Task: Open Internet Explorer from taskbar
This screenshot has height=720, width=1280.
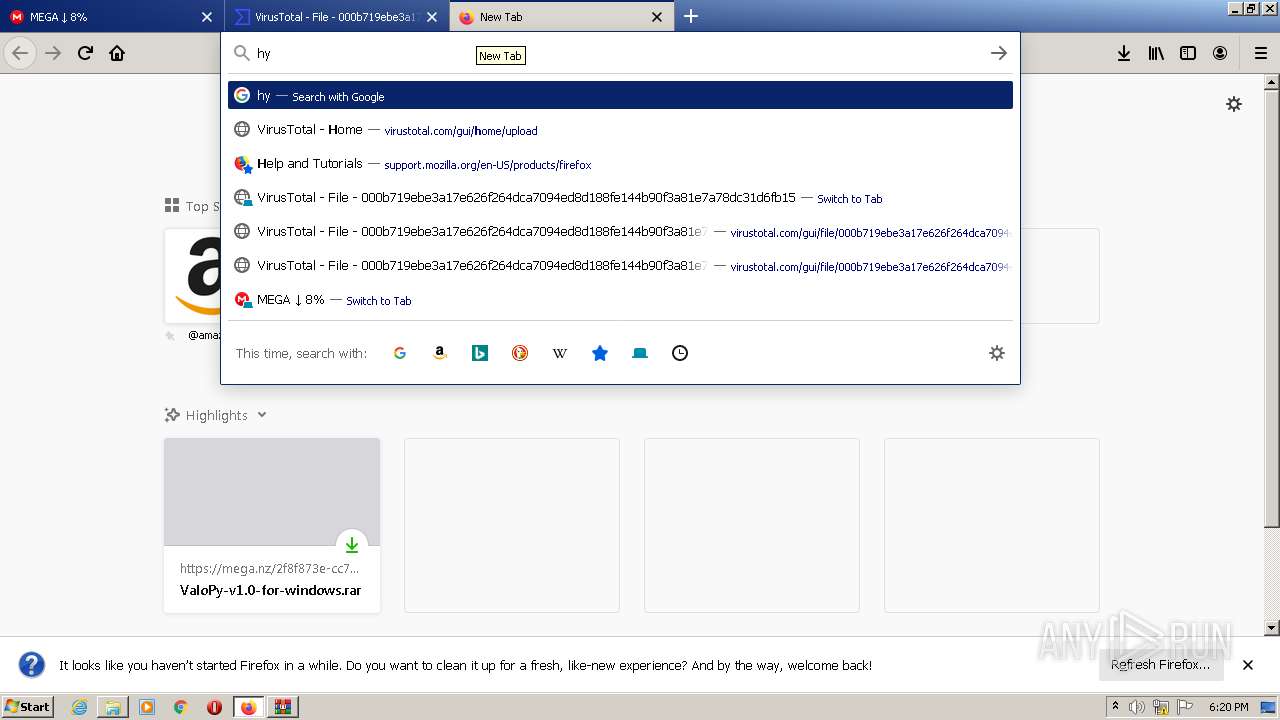Action: pyautogui.click(x=80, y=707)
